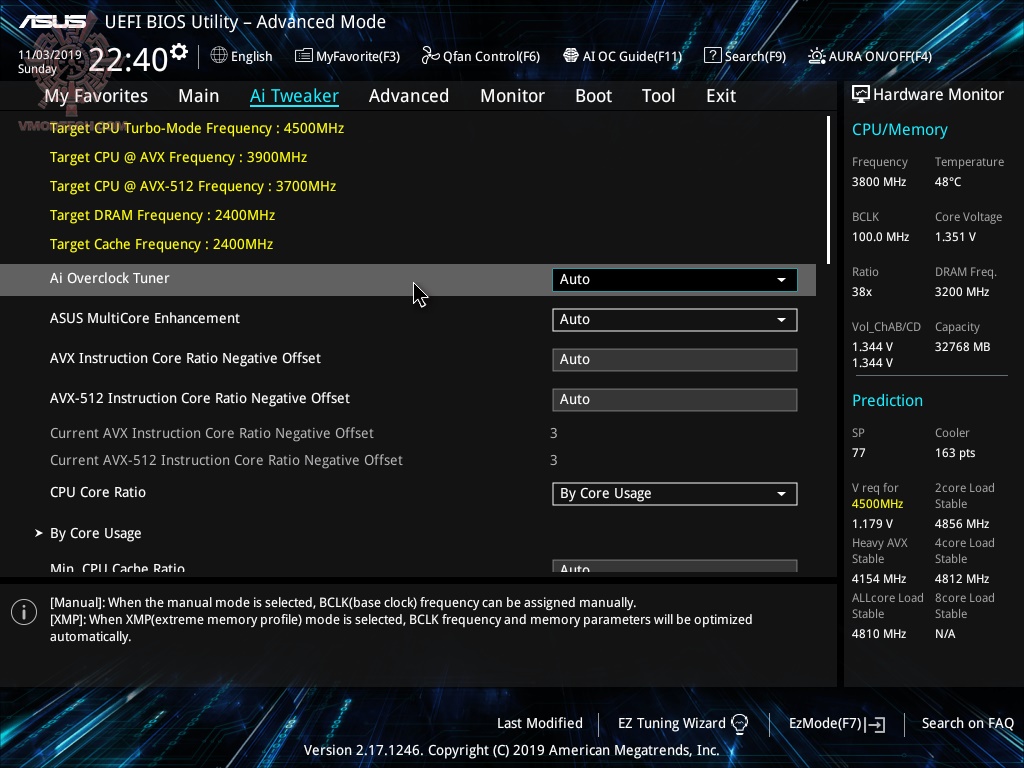Image resolution: width=1024 pixels, height=768 pixels.
Task: Click the EzMode exit arrow icon
Action: click(876, 724)
